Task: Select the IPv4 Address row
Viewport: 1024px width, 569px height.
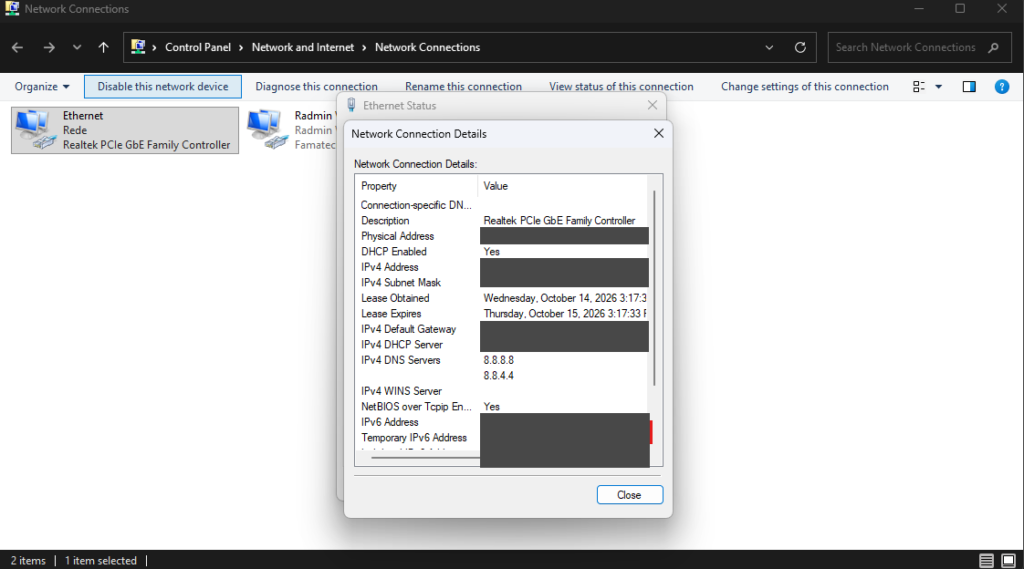Action: pos(502,267)
